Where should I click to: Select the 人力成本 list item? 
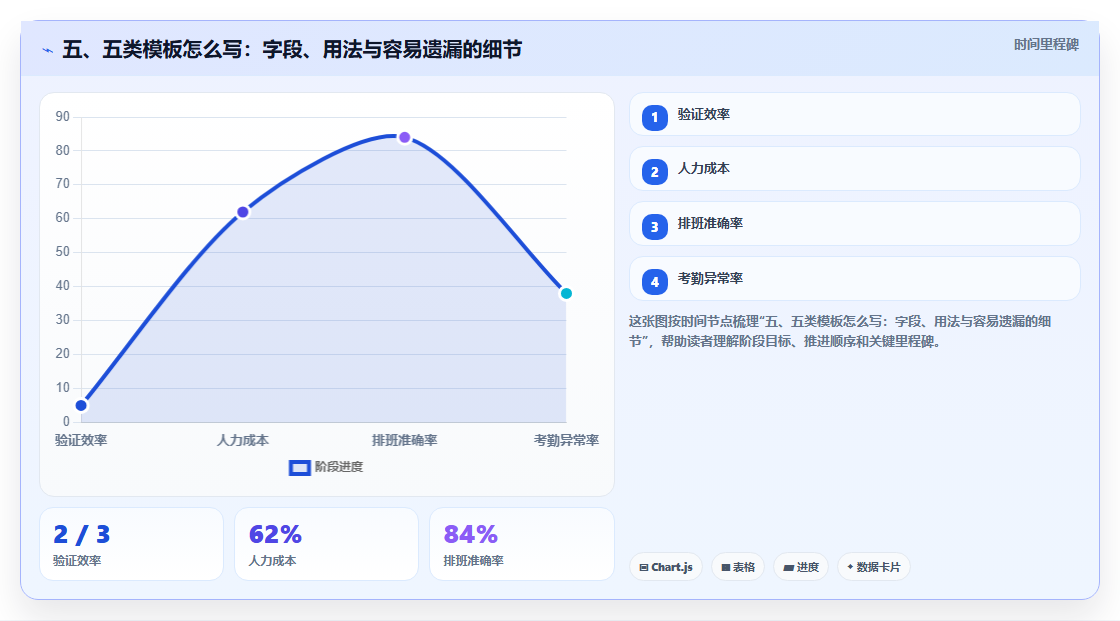854,169
